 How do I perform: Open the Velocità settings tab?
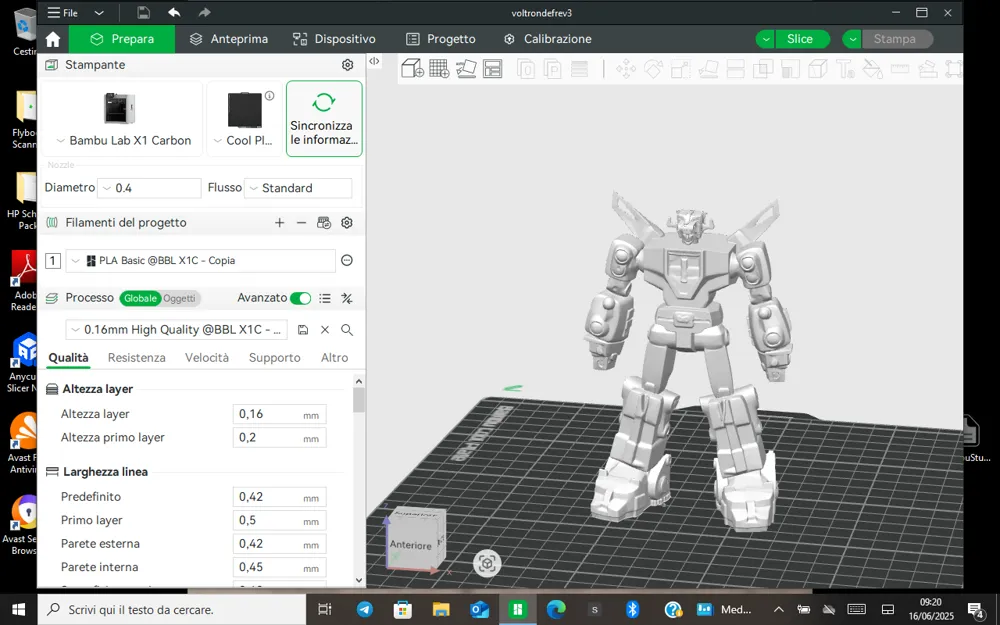pos(207,358)
